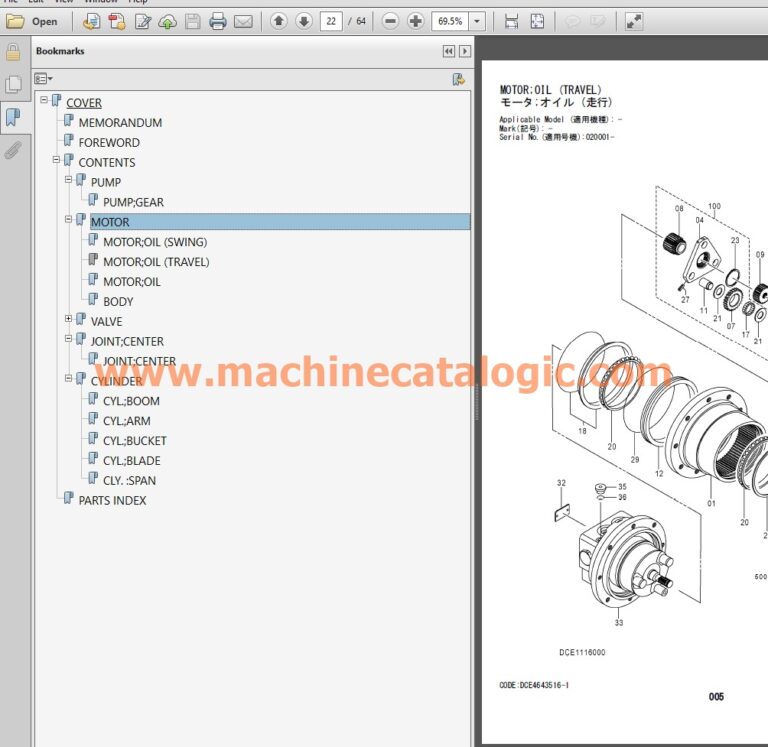Click the read mode expand icon

(634, 22)
